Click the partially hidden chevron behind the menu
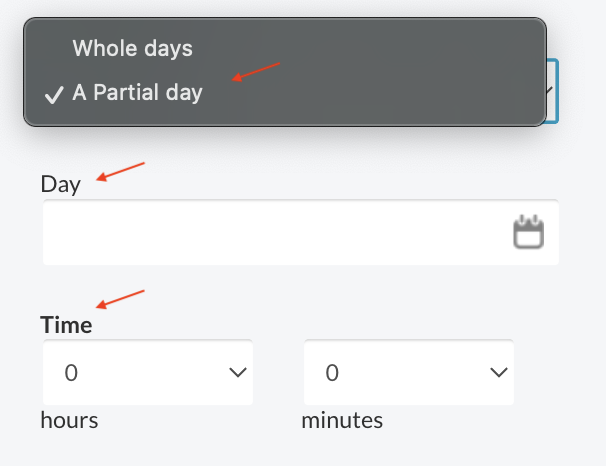606x466 pixels. point(551,90)
